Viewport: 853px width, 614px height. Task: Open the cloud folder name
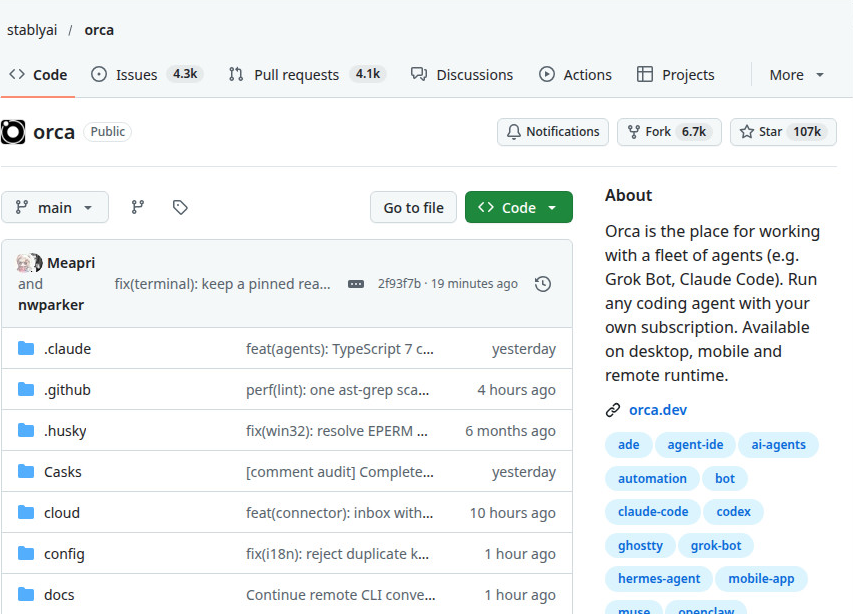[62, 513]
